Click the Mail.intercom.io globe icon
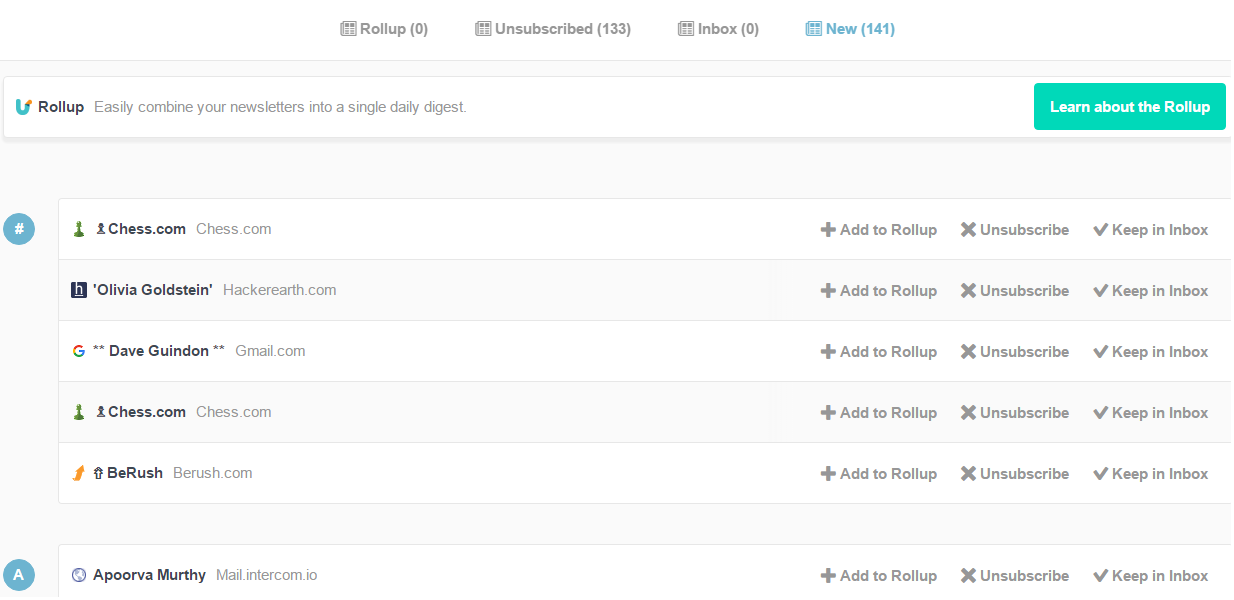This screenshot has width=1234, height=600. click(78, 574)
